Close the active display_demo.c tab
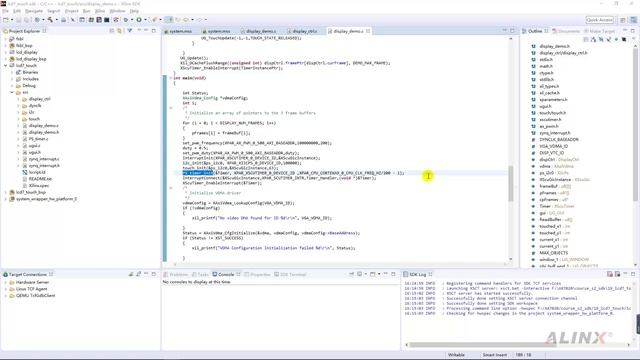 [x=368, y=31]
